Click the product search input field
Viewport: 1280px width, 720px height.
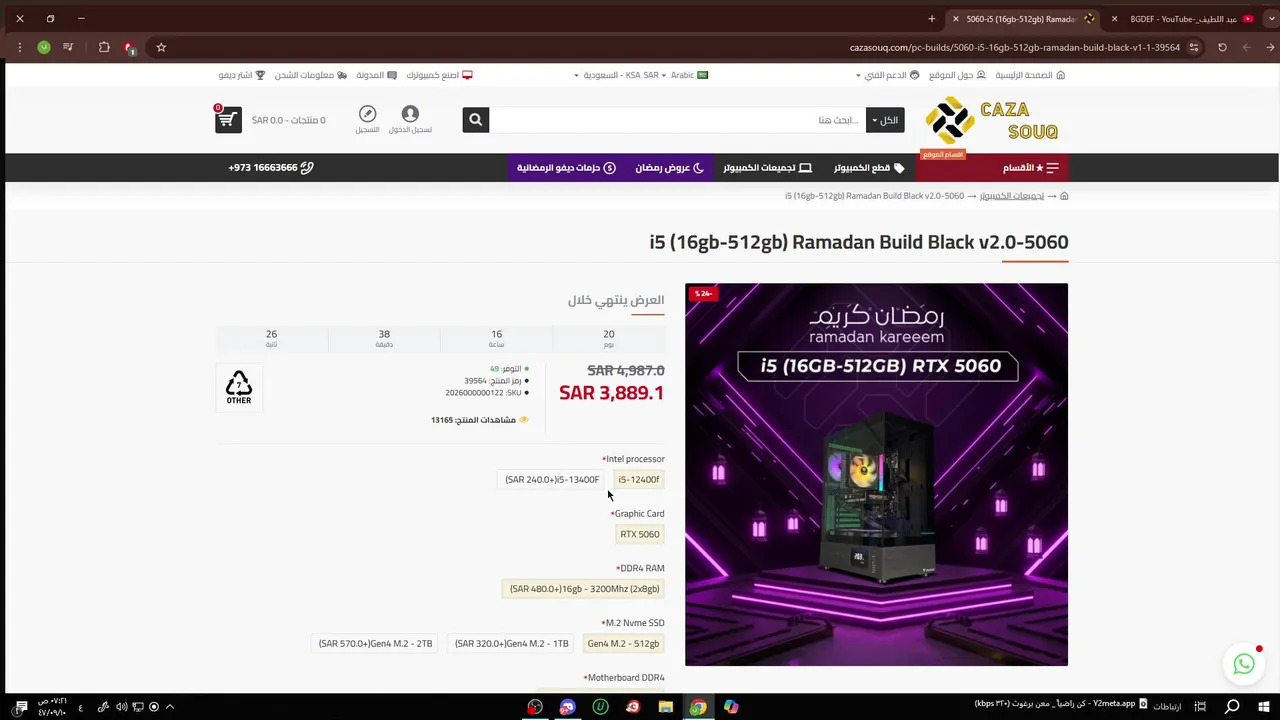pyautogui.click(x=677, y=120)
